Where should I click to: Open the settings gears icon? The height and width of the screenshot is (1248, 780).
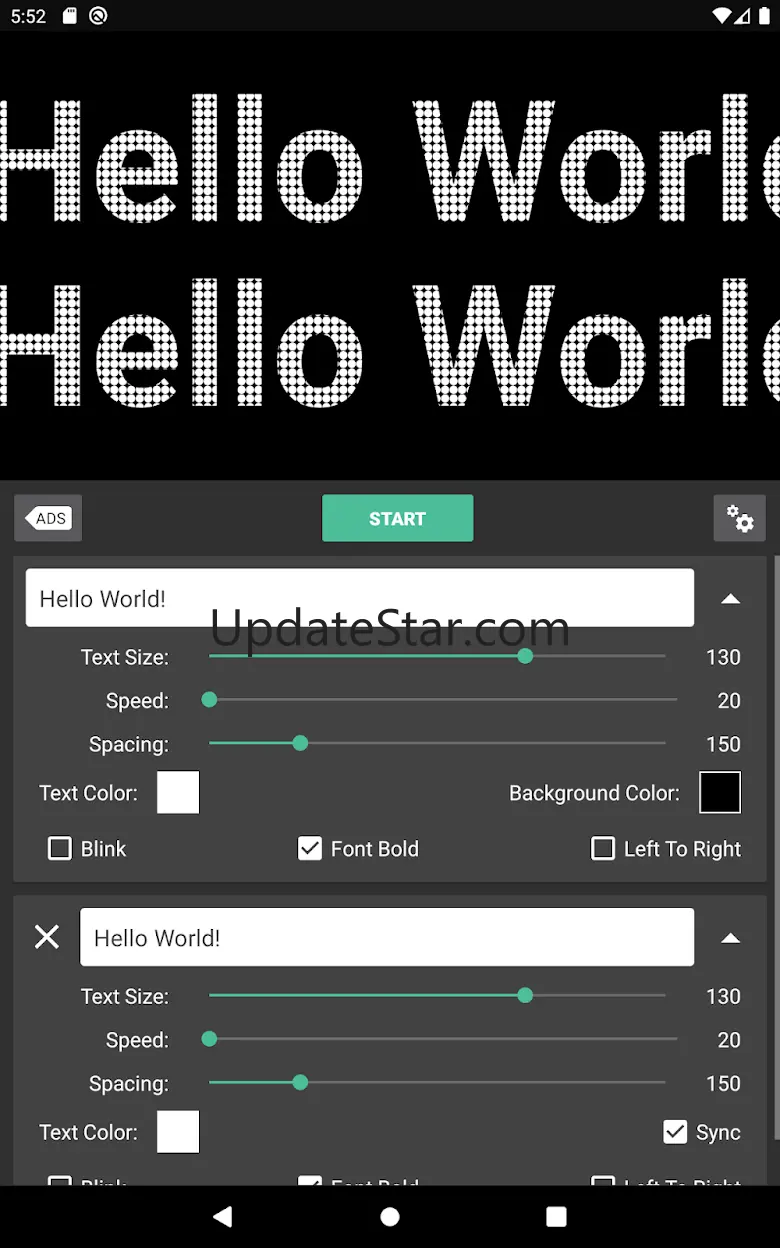tap(739, 518)
